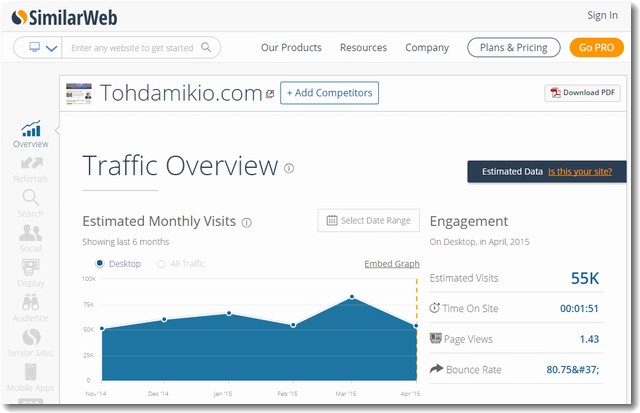The width and height of the screenshot is (640, 413).
Task: Select the All Traffic radio button
Action: tap(162, 264)
